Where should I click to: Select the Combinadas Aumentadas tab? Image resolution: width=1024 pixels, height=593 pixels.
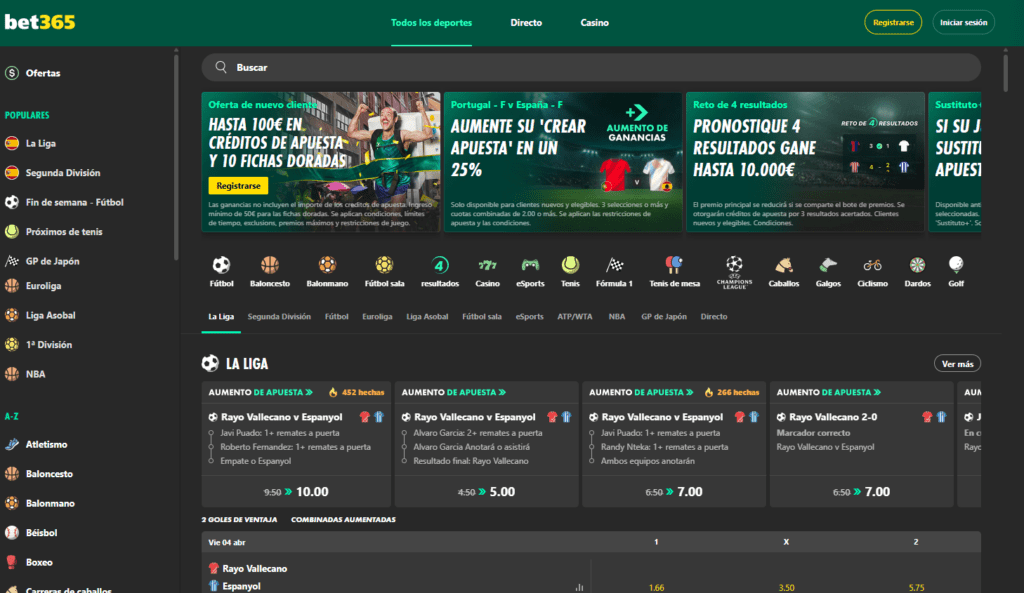point(343,520)
